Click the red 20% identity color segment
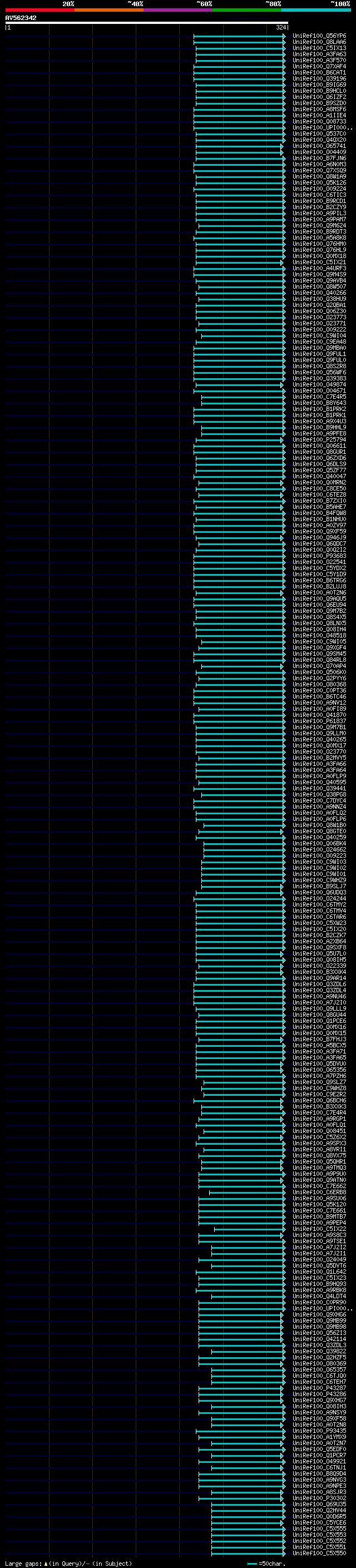This screenshot has height=1568, width=356. tap(39, 10)
